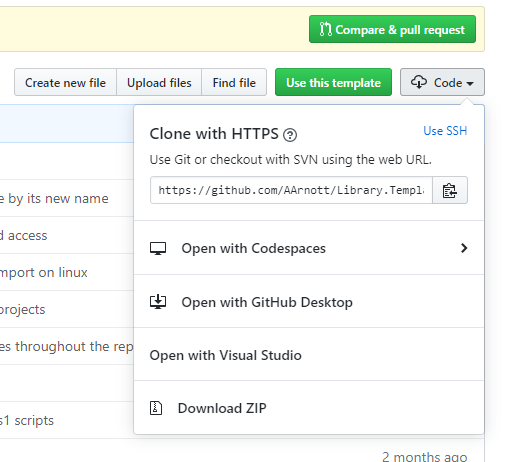Viewport: 526px width, 462px height.
Task: Click the cloud download icon on Code button
Action: [x=419, y=82]
